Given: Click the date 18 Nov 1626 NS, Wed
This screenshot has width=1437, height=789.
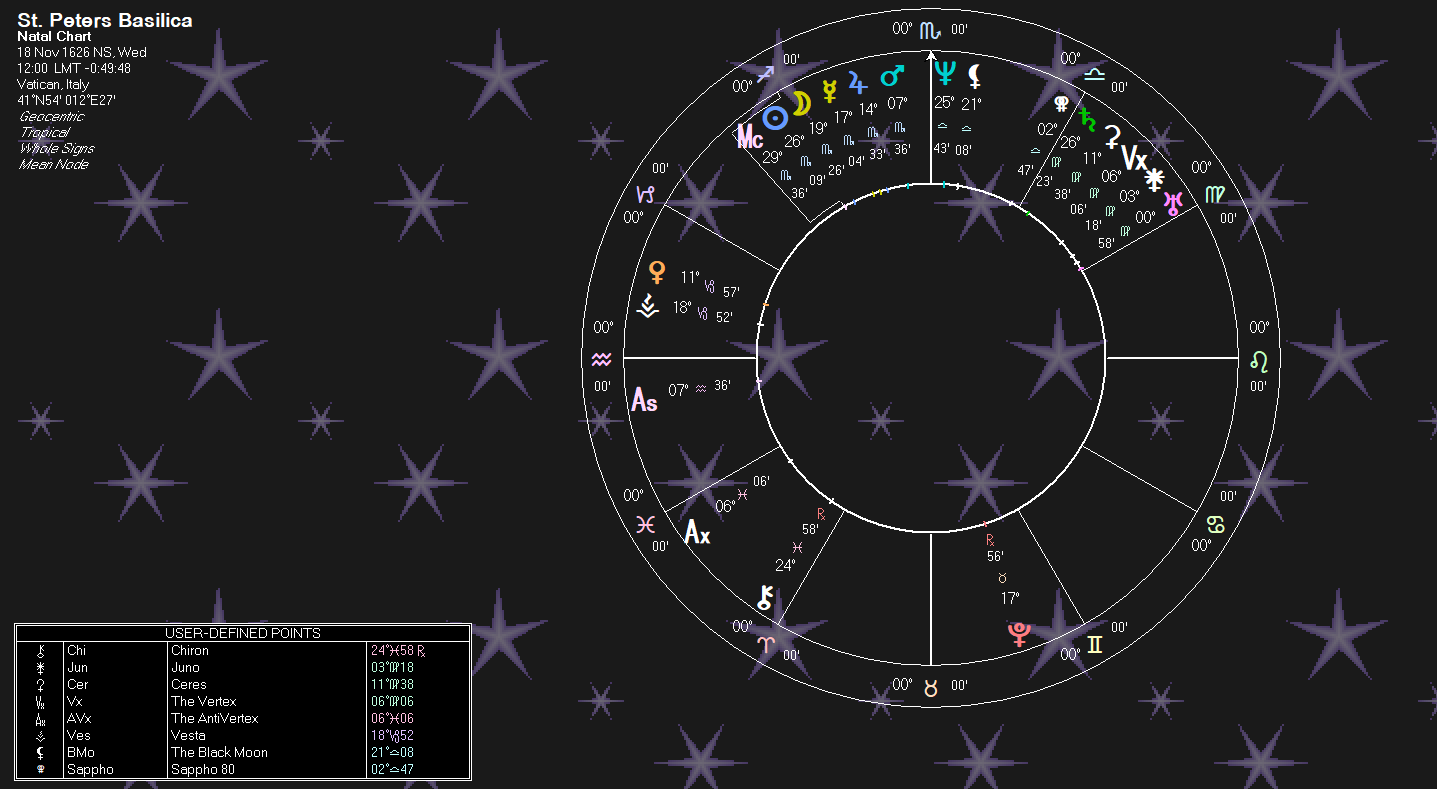Looking at the screenshot, I should point(82,52).
